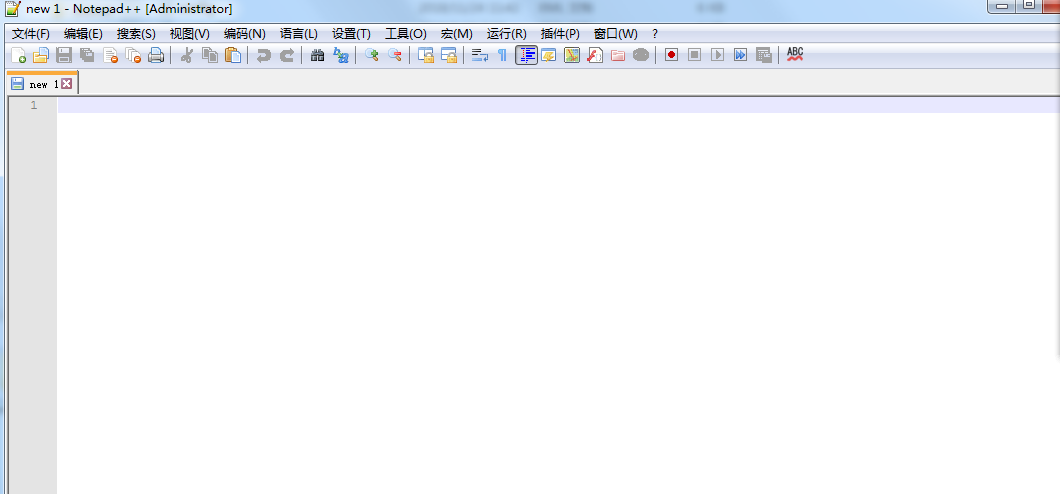This screenshot has height=494, width=1060.
Task: Click the Print icon in toolbar
Action: (156, 55)
